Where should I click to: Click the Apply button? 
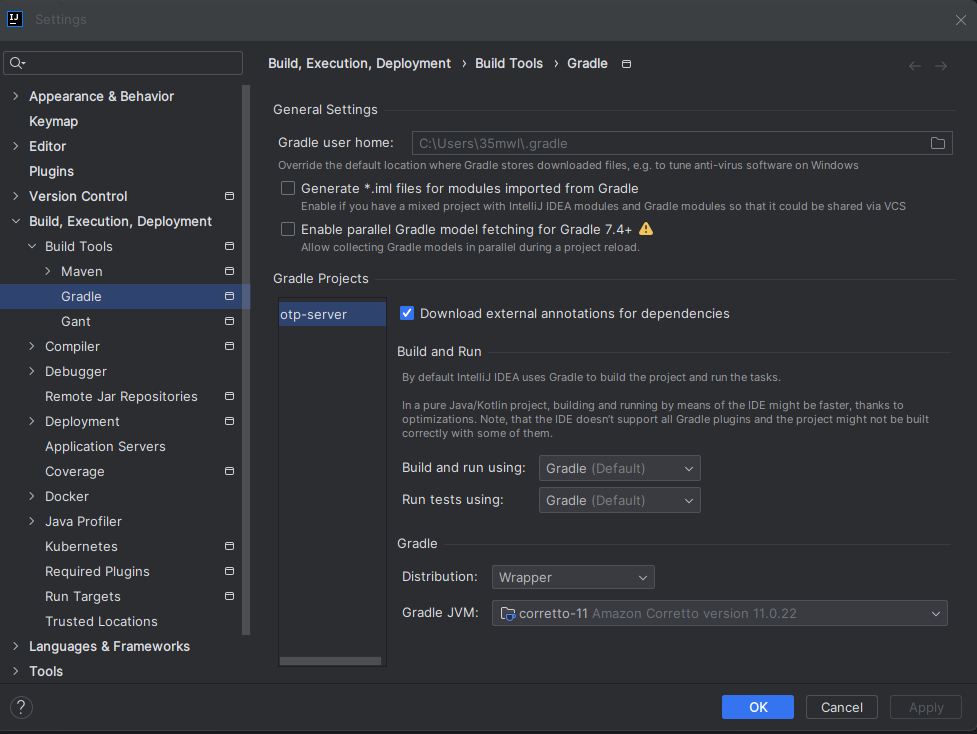pyautogui.click(x=926, y=707)
